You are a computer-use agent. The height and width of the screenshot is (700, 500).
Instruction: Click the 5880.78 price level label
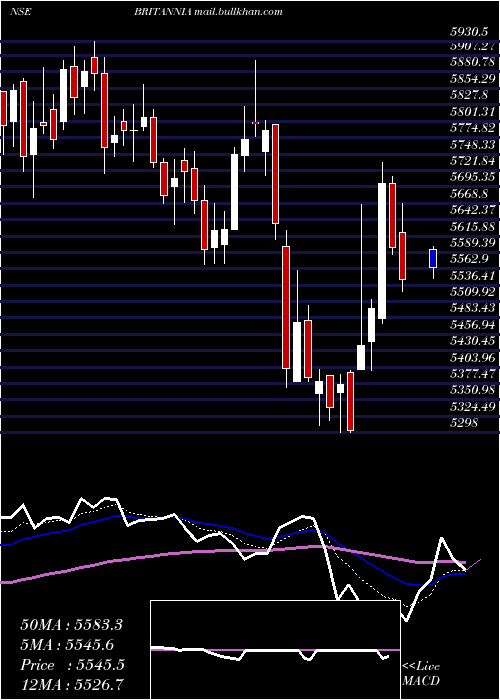point(473,62)
